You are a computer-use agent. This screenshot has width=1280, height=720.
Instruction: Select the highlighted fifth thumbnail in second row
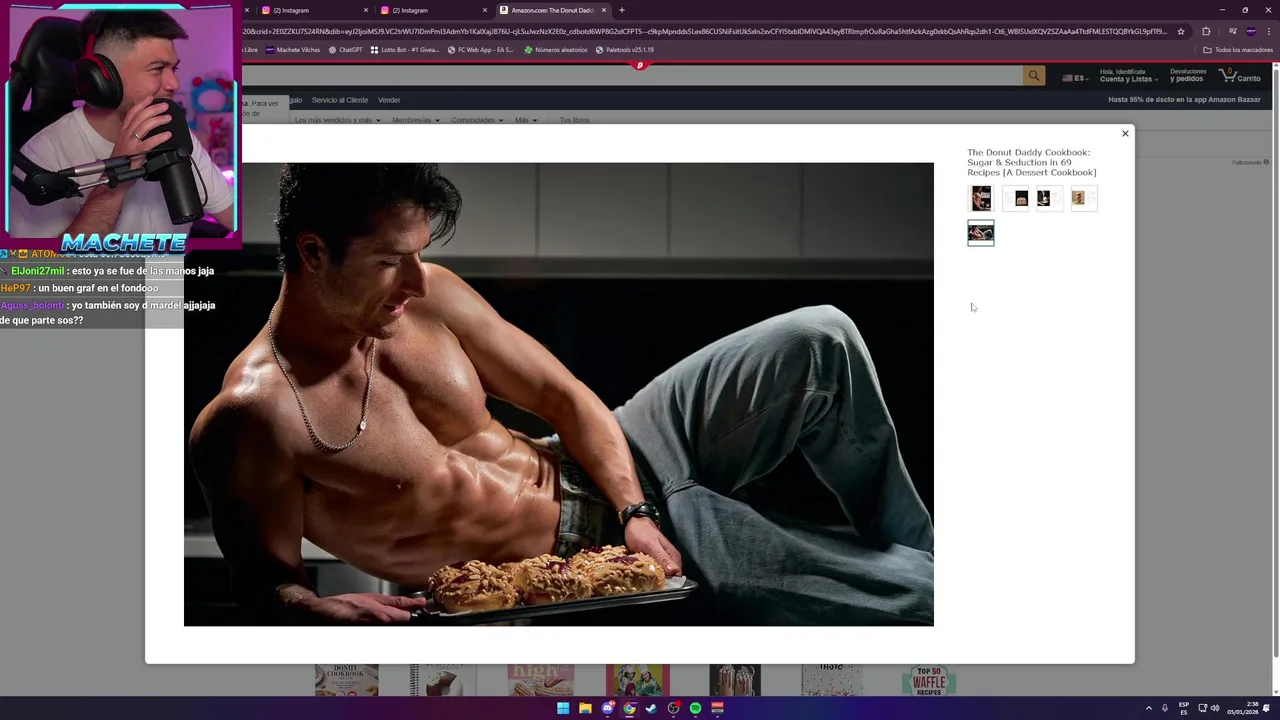981,233
